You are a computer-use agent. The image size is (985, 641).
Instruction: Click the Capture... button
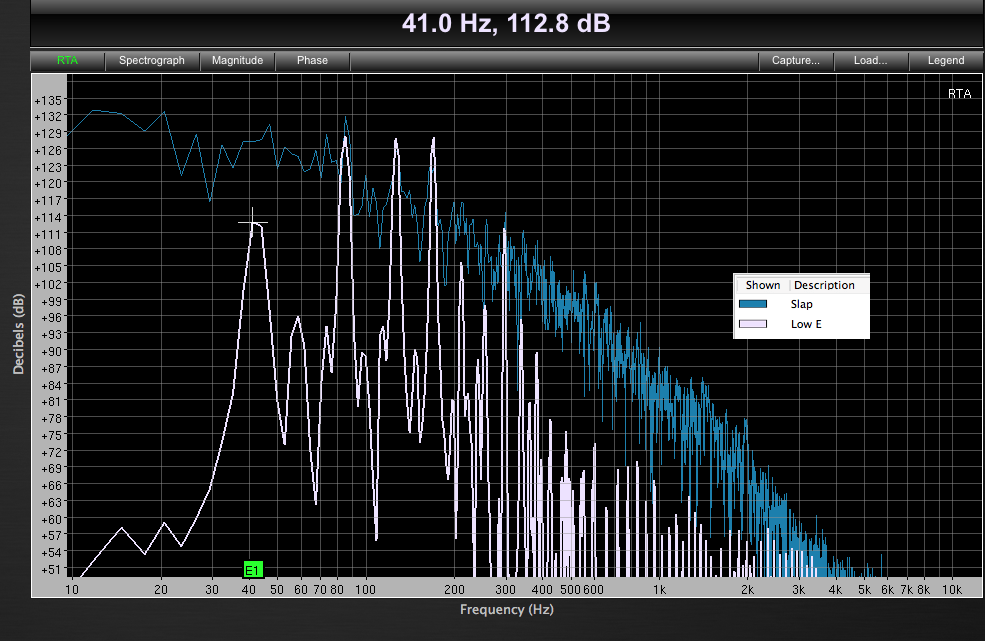[x=795, y=60]
